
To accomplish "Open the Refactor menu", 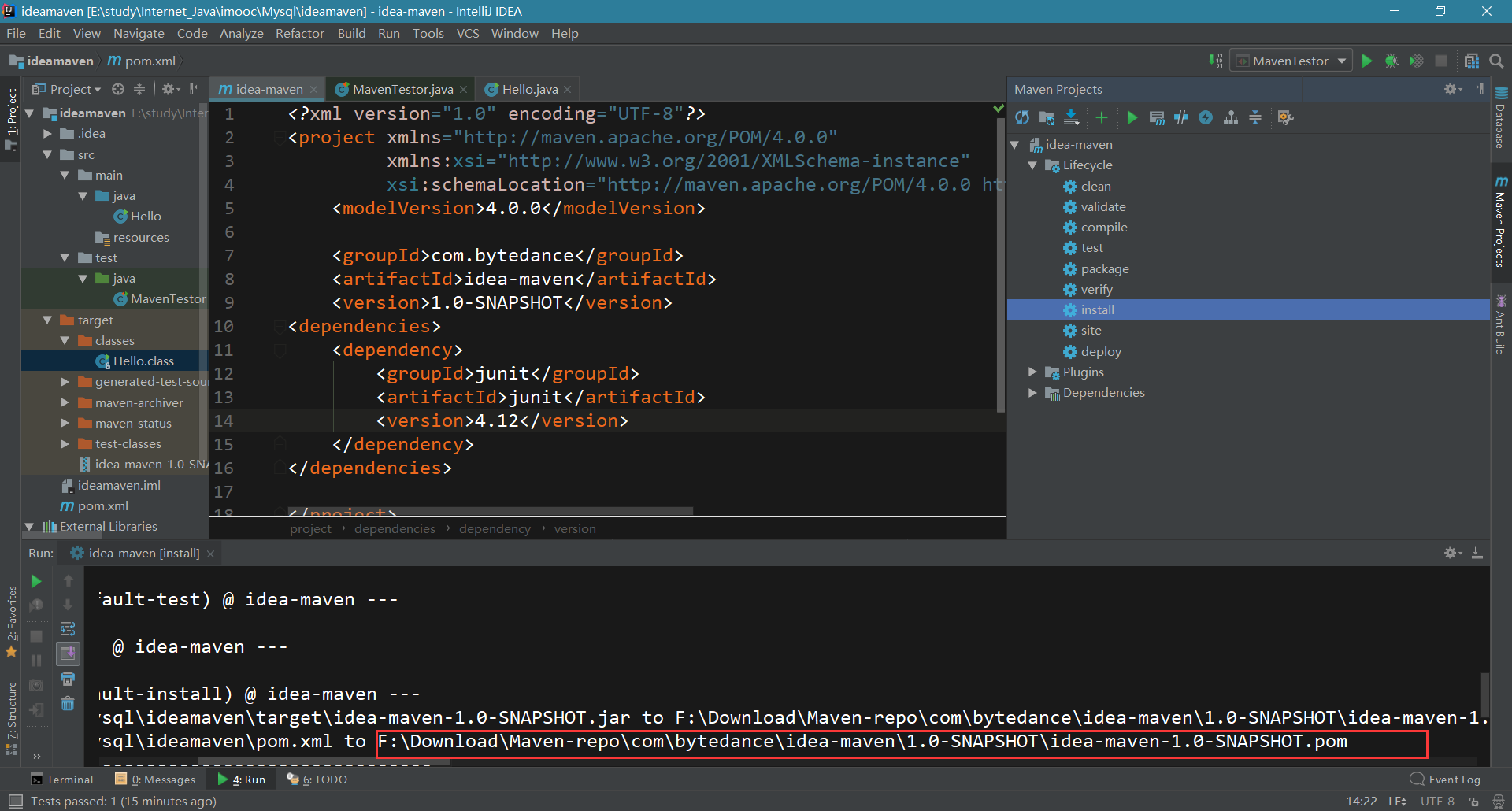I will pyautogui.click(x=299, y=33).
